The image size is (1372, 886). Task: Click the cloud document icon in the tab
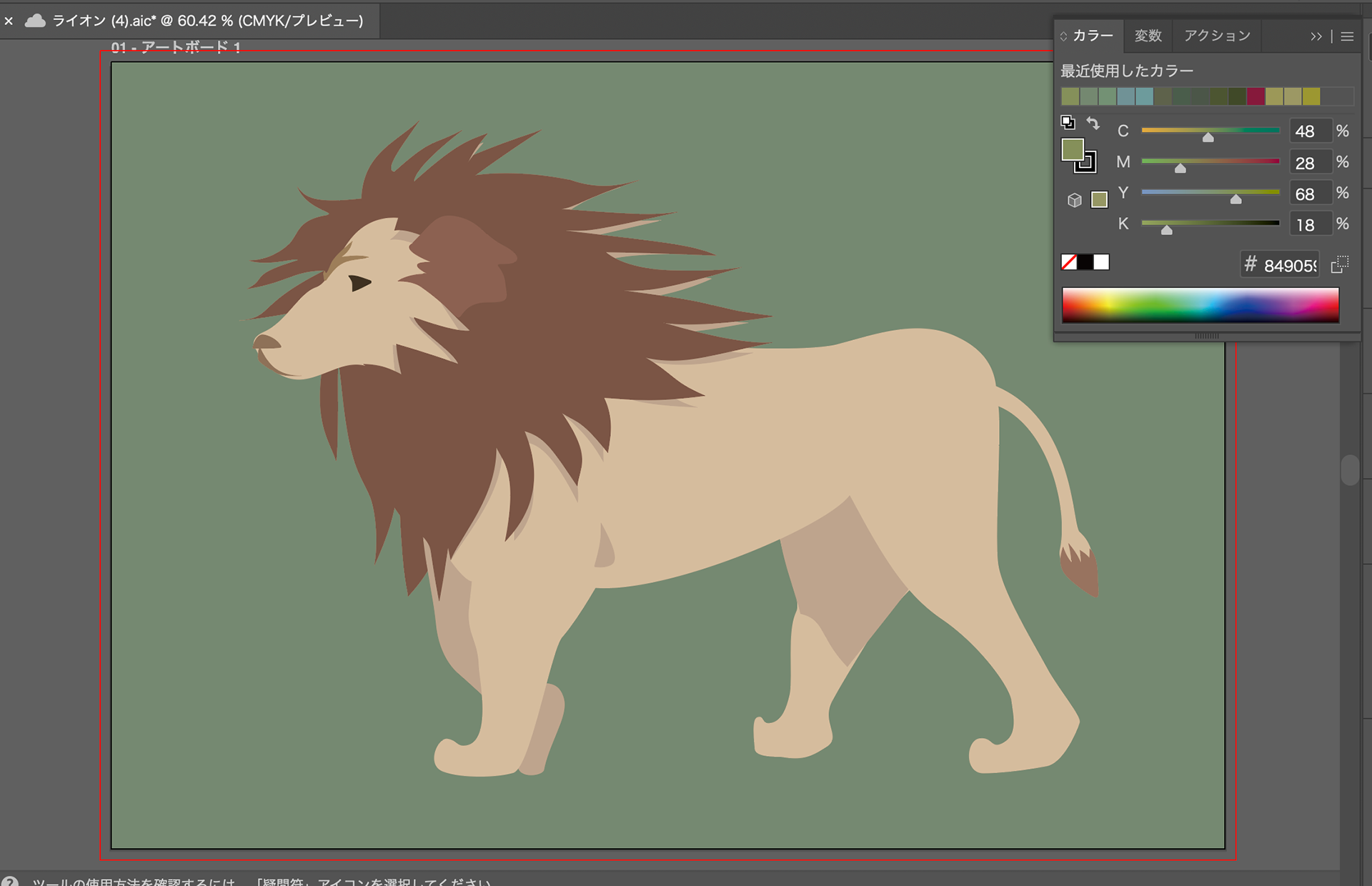pyautogui.click(x=35, y=21)
